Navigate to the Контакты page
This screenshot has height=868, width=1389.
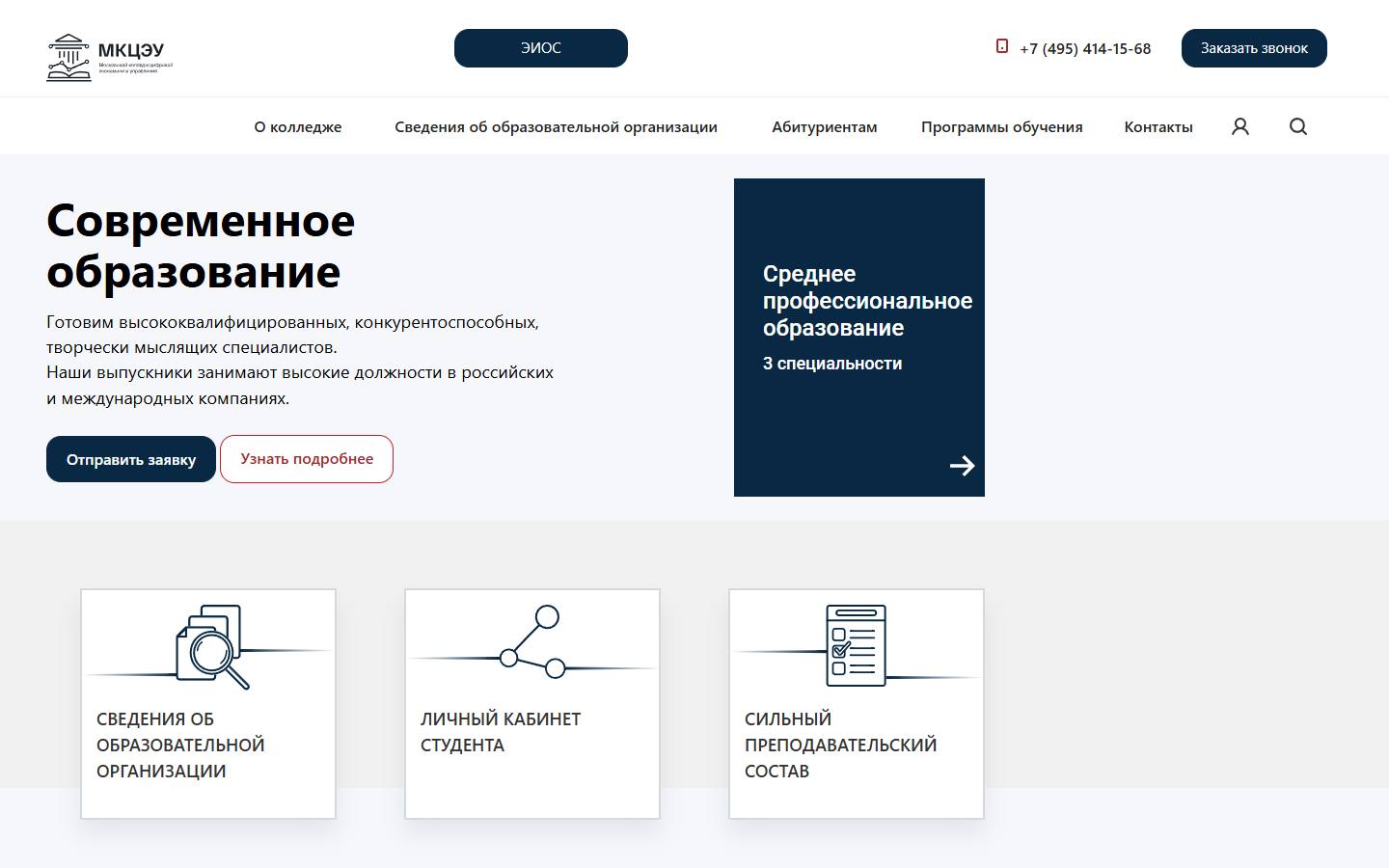[x=1158, y=127]
